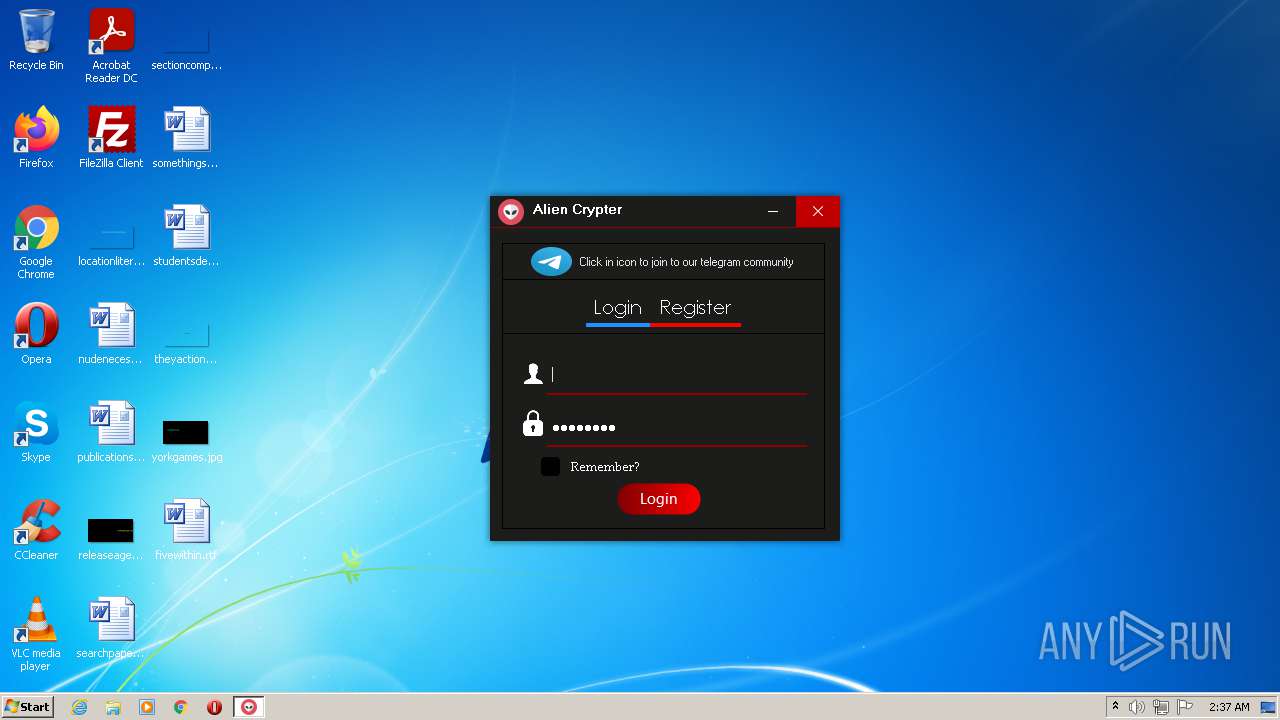Click the Show desktop button
This screenshot has width=1280, height=720.
(1270, 707)
